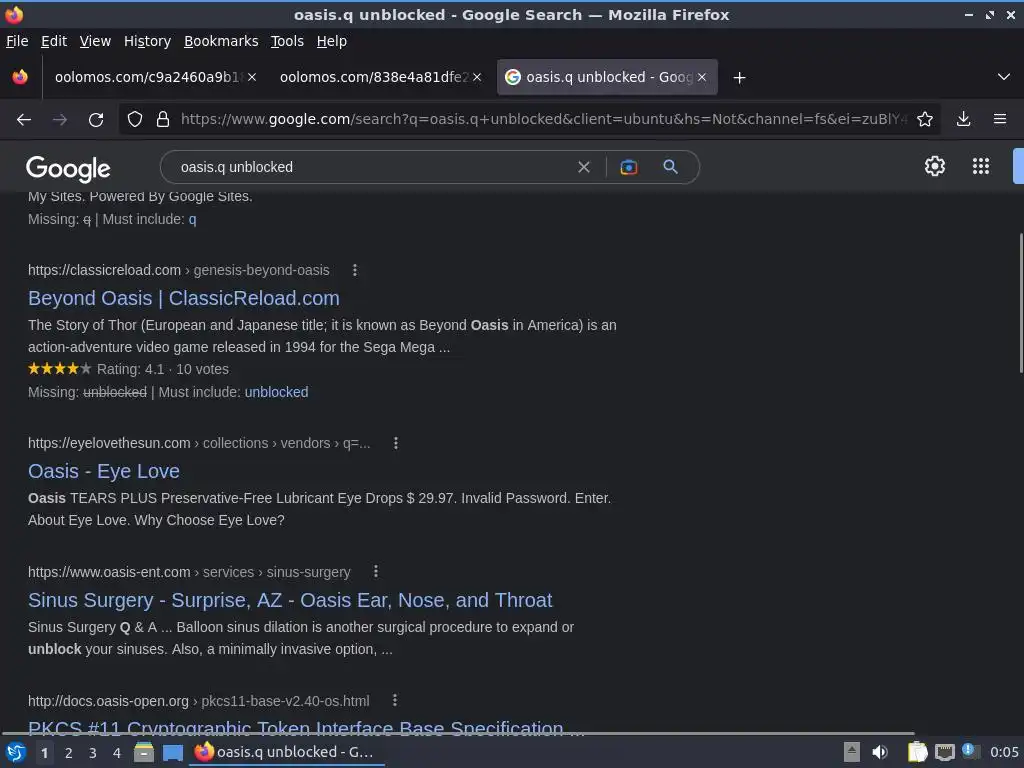Show site security padlock info
Image resolution: width=1024 pixels, height=768 pixels.
[x=163, y=119]
